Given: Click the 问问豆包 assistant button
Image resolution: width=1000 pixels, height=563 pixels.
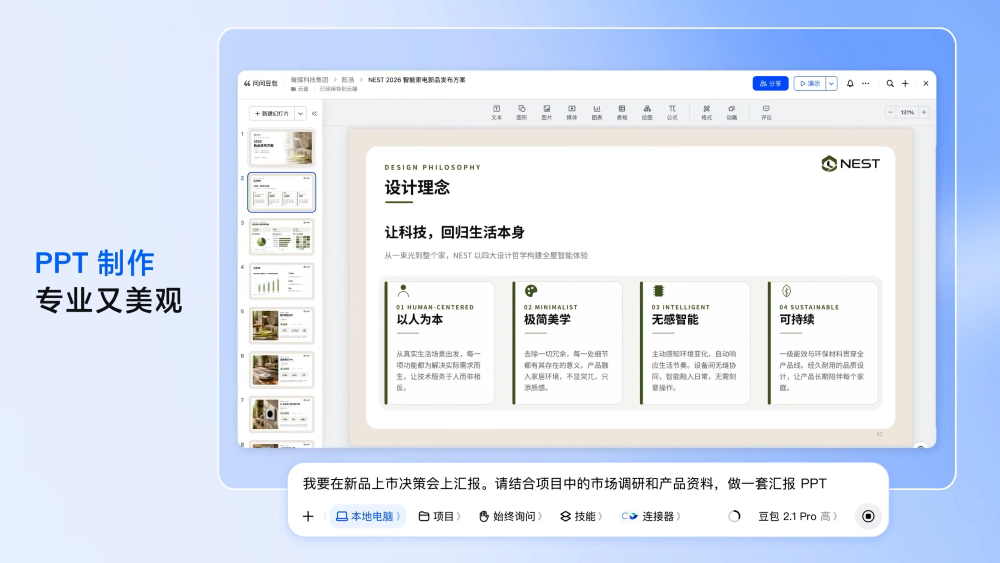Looking at the screenshot, I should [260, 84].
